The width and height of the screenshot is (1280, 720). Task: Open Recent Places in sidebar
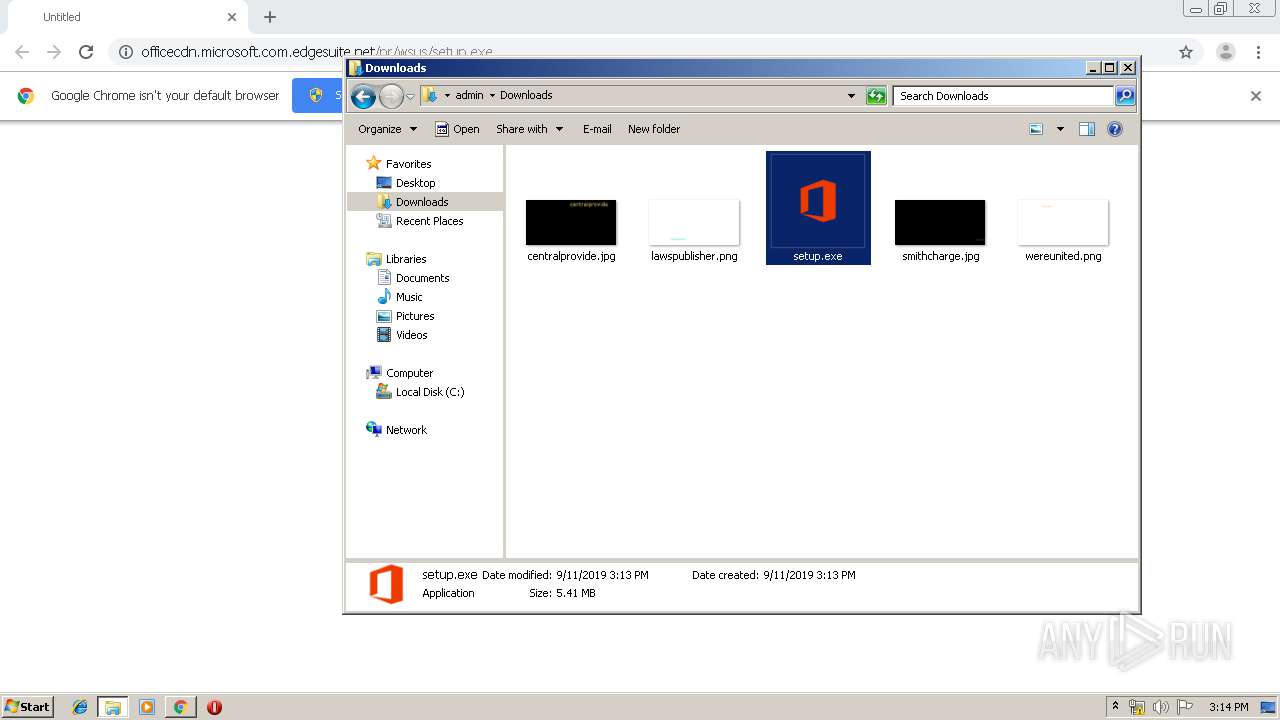[420, 221]
